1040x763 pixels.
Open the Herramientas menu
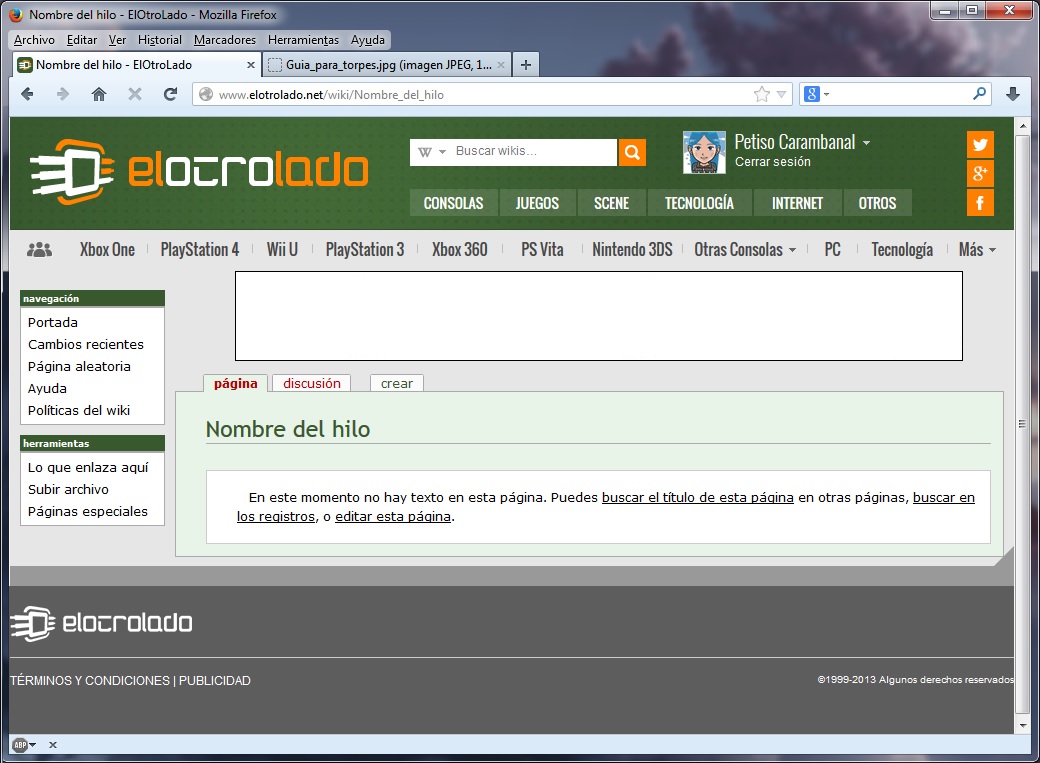(x=303, y=40)
